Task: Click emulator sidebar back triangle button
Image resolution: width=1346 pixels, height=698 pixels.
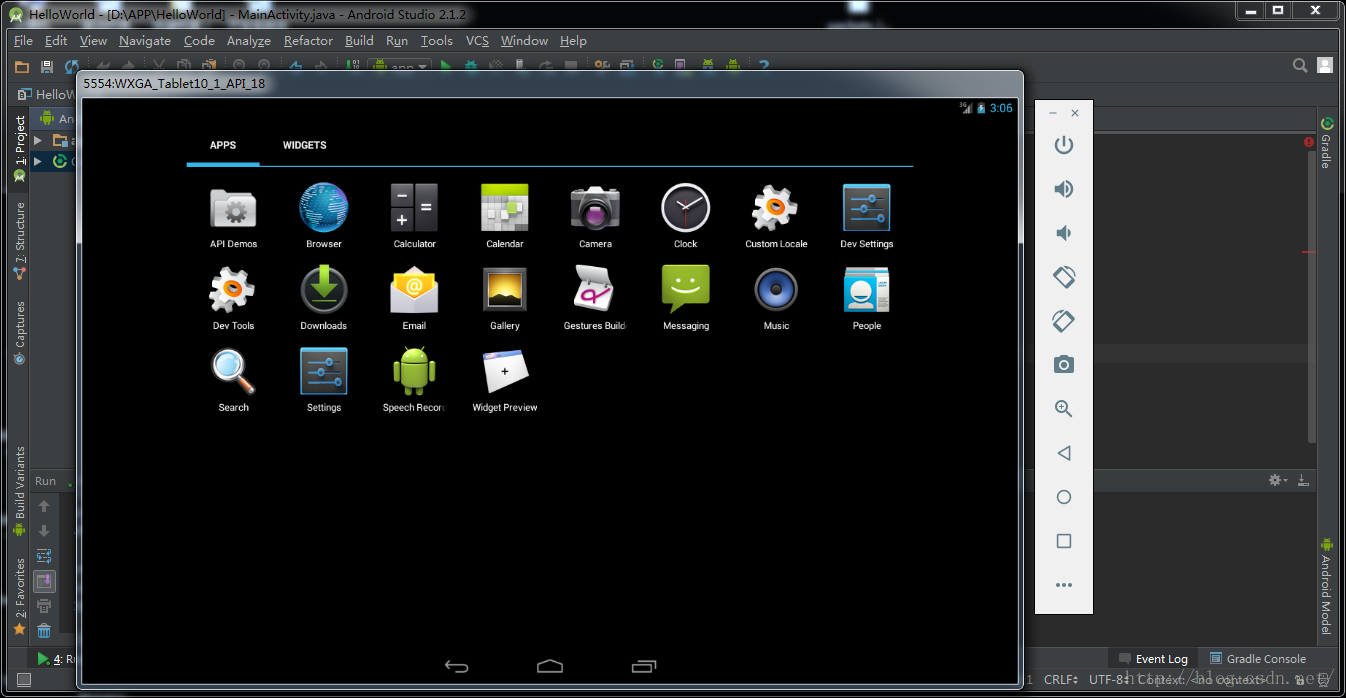Action: click(x=1064, y=453)
